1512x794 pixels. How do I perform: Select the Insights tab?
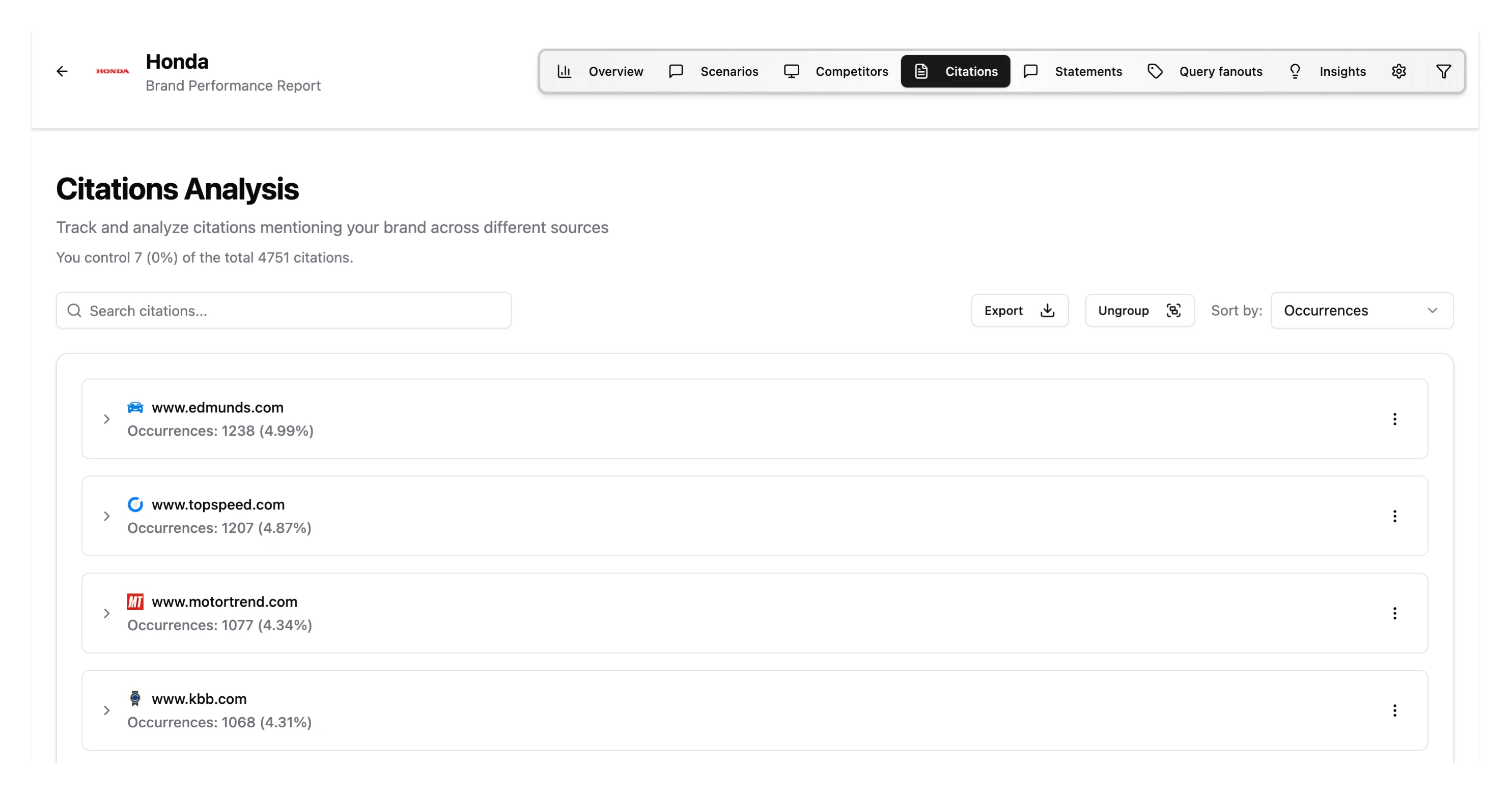point(1328,72)
